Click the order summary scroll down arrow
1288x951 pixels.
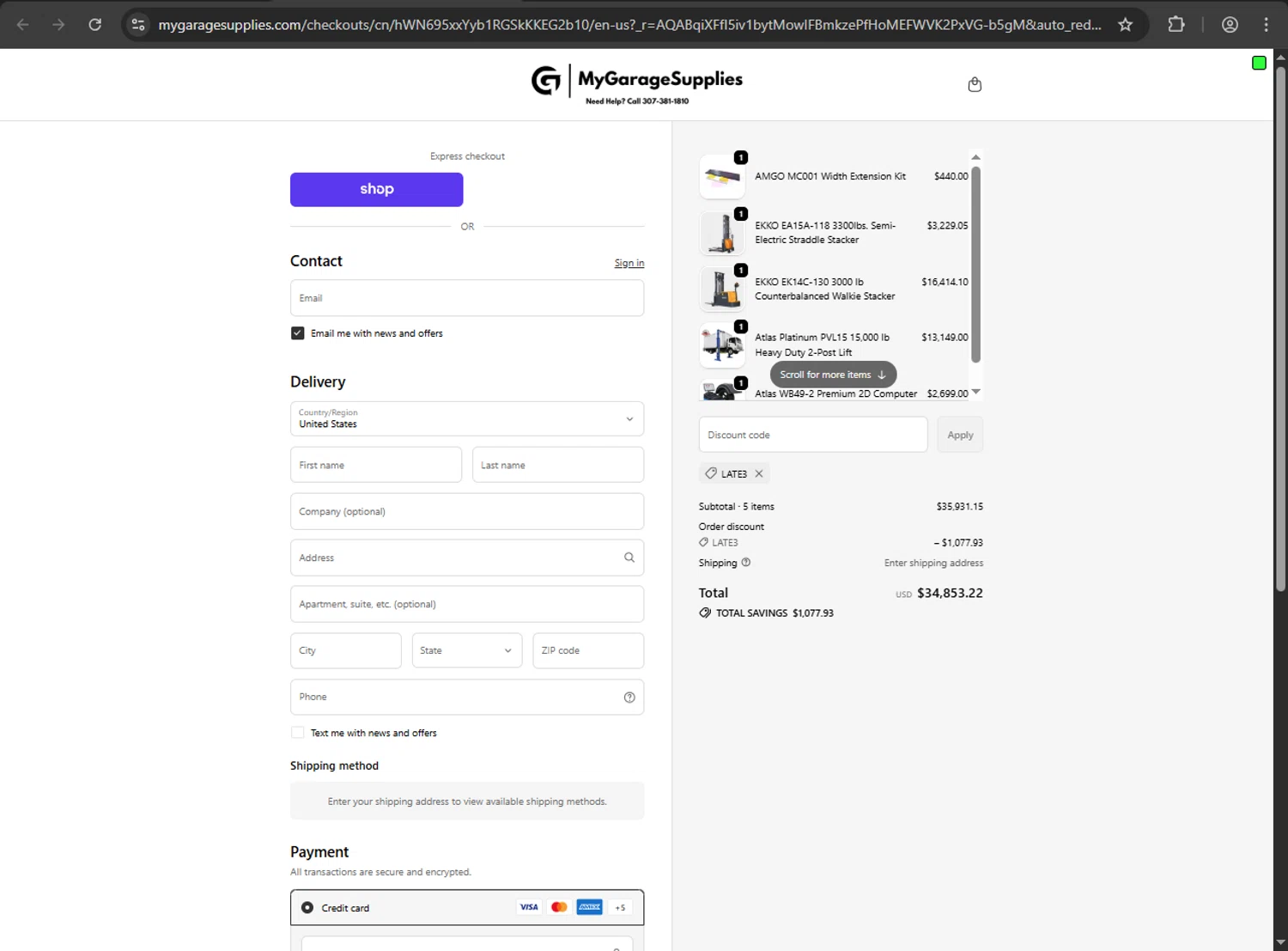coord(975,392)
